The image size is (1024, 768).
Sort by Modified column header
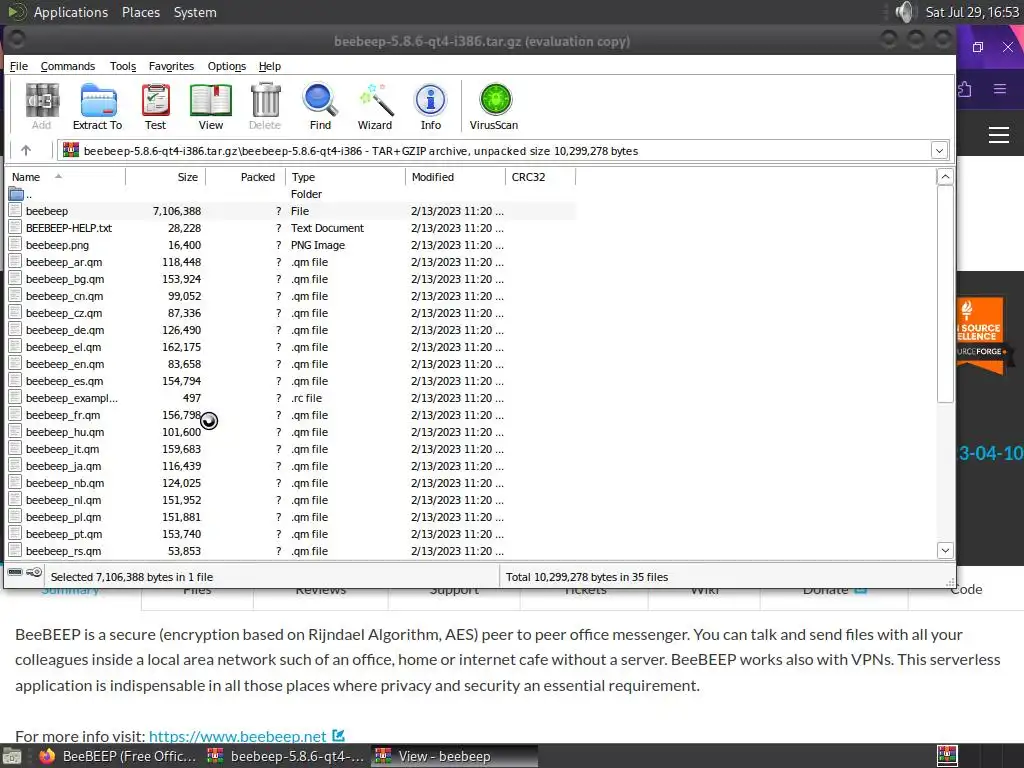point(455,177)
